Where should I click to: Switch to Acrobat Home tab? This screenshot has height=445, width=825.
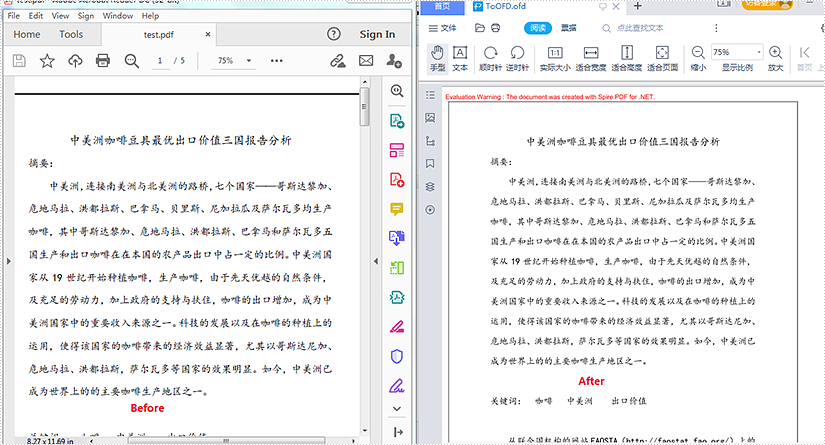point(27,34)
